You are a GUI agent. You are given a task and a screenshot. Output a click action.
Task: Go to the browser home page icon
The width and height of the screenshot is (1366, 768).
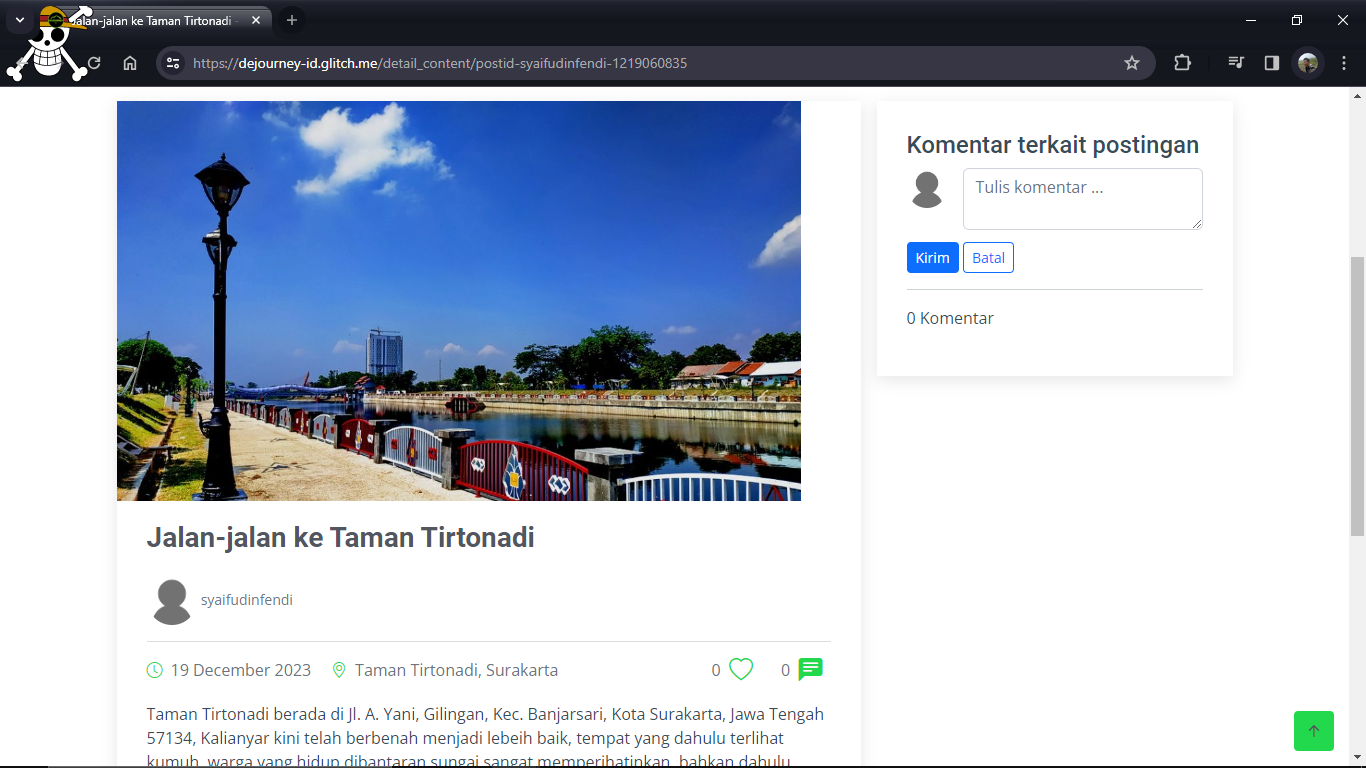click(130, 63)
